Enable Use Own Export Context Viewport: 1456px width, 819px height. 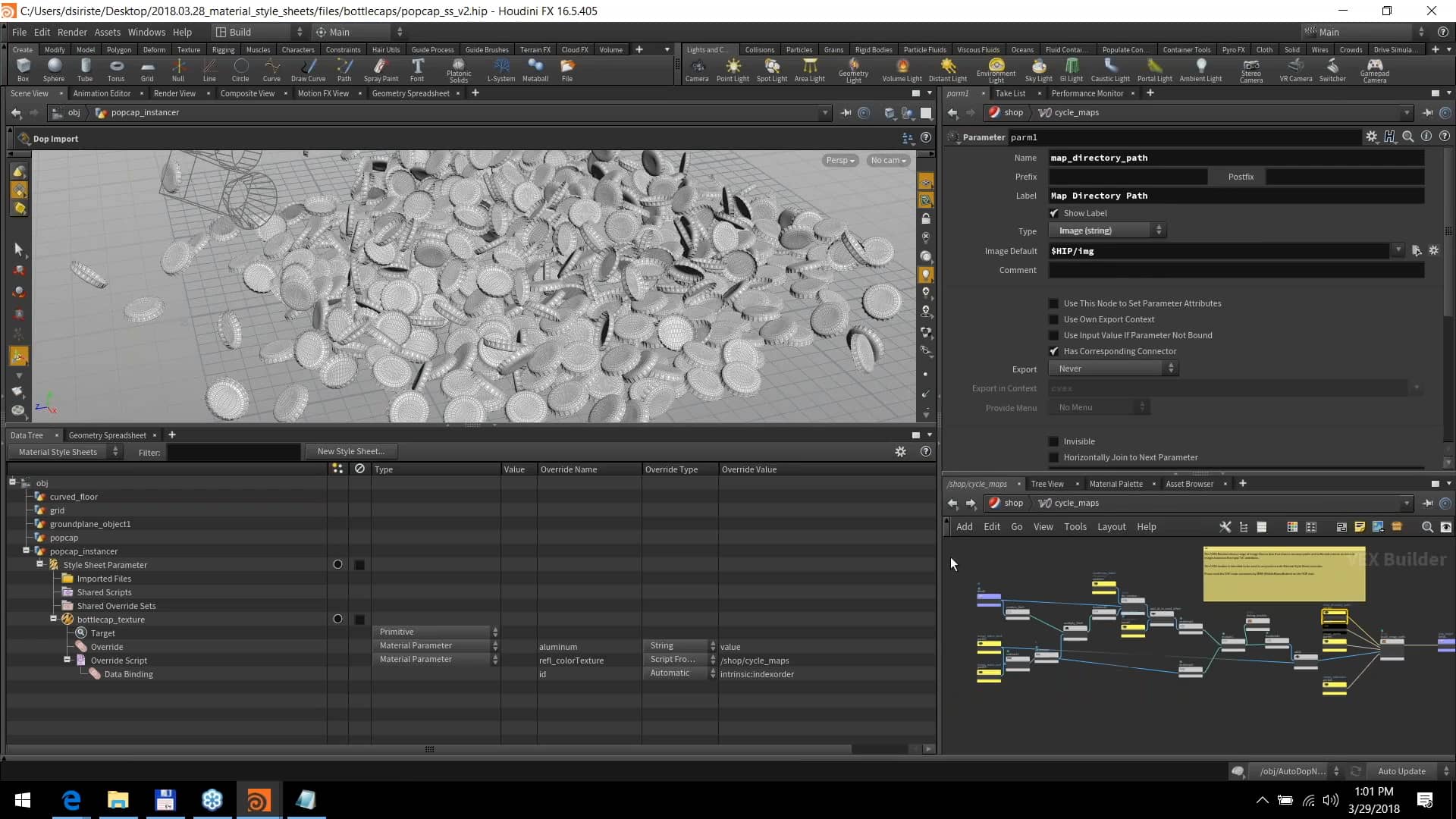pos(1054,319)
